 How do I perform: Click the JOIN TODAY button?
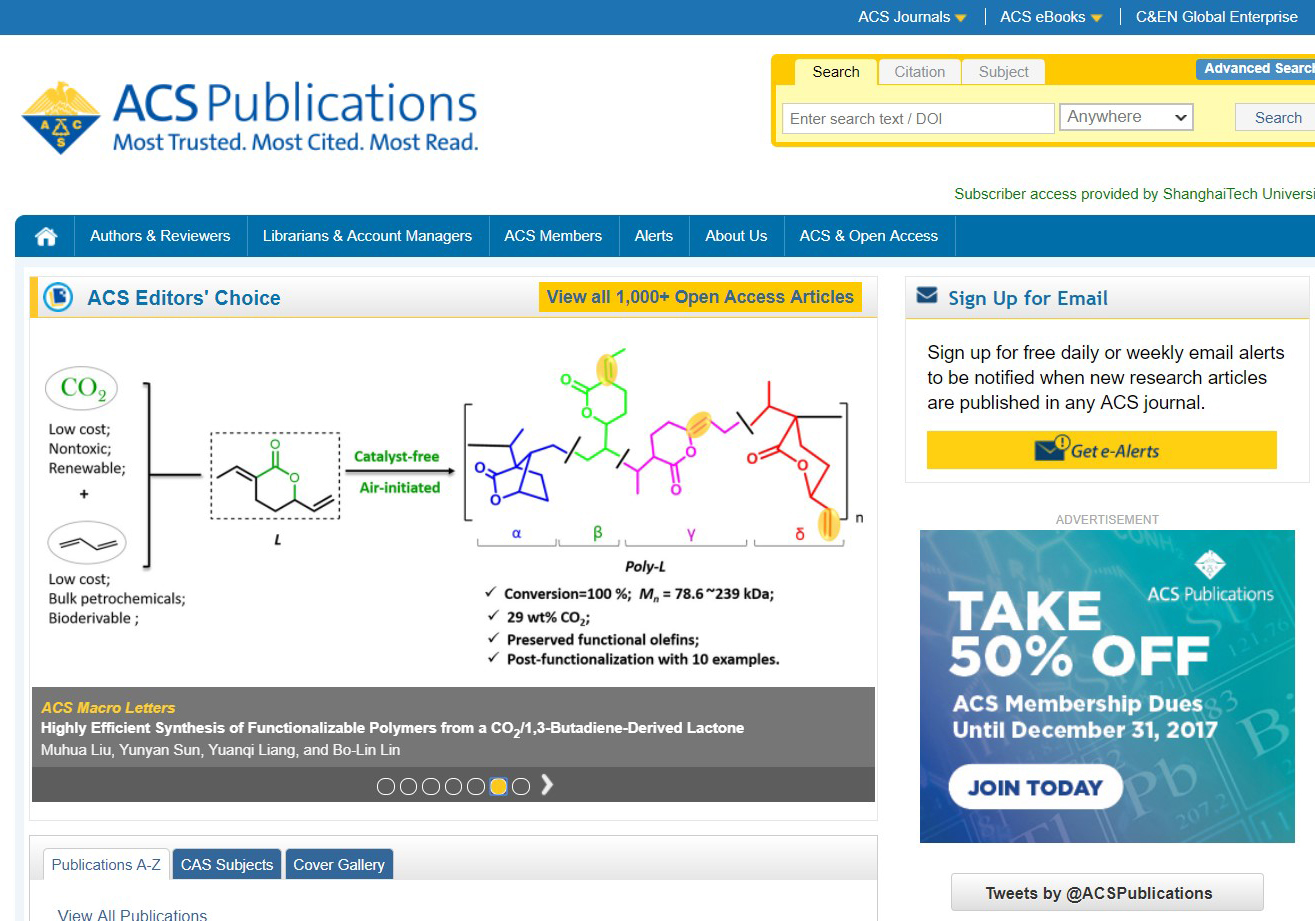click(1034, 787)
